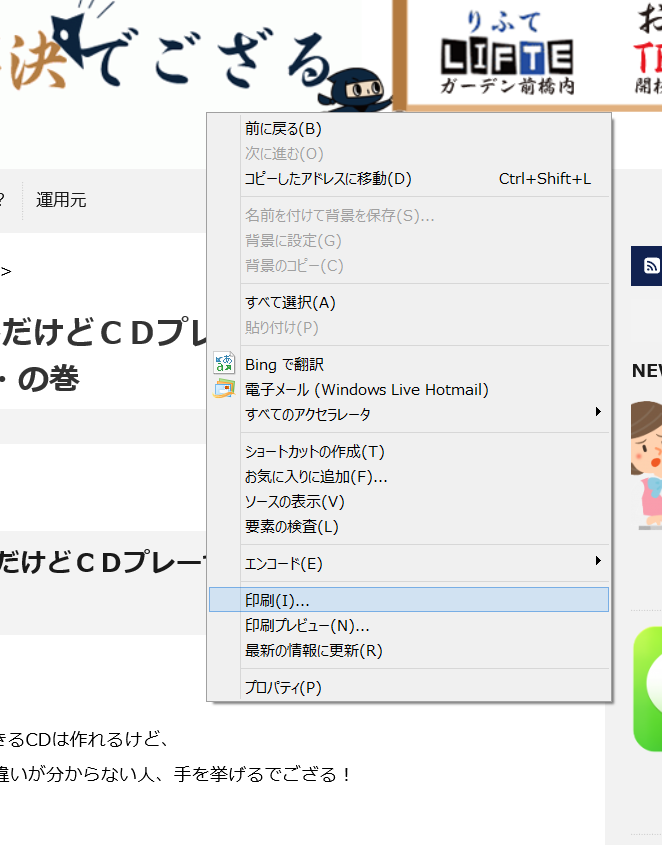Open すべてのアクセラレータ submenu
The image size is (662, 845).
[409, 414]
